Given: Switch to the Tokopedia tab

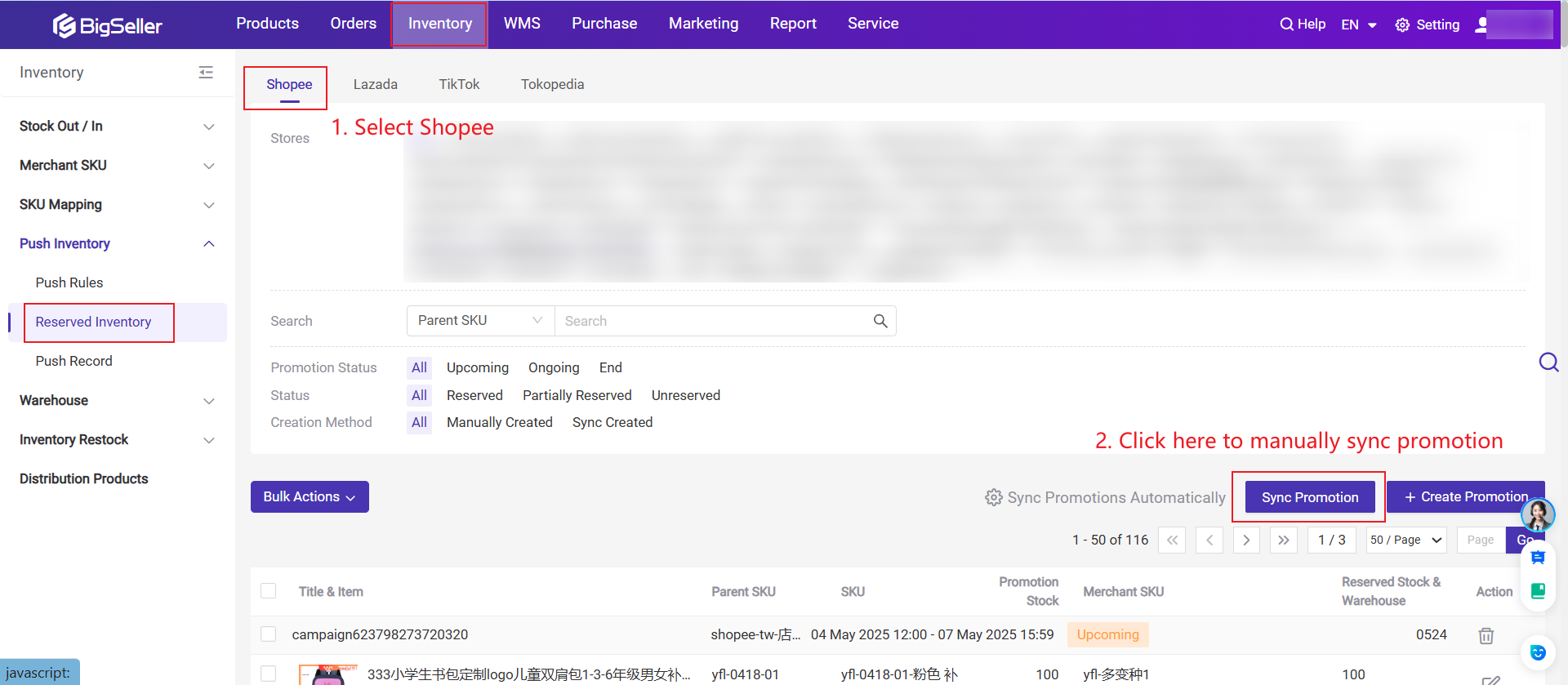Looking at the screenshot, I should click(x=553, y=84).
